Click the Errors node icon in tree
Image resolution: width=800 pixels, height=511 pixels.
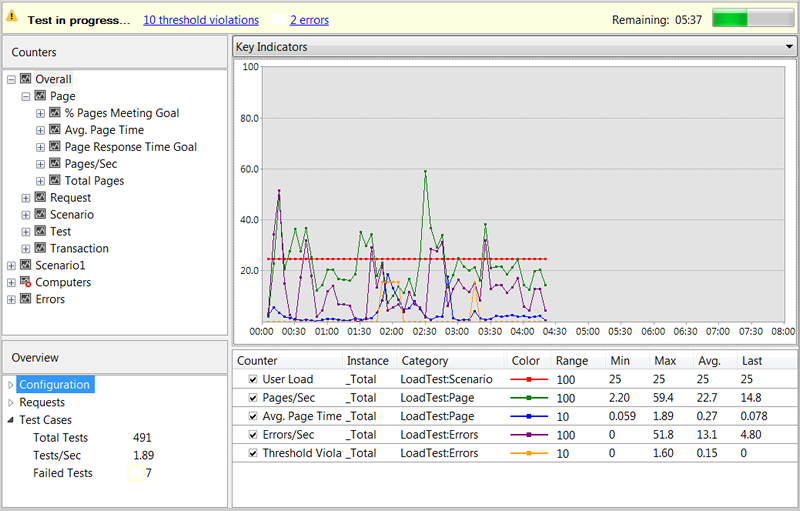25,300
